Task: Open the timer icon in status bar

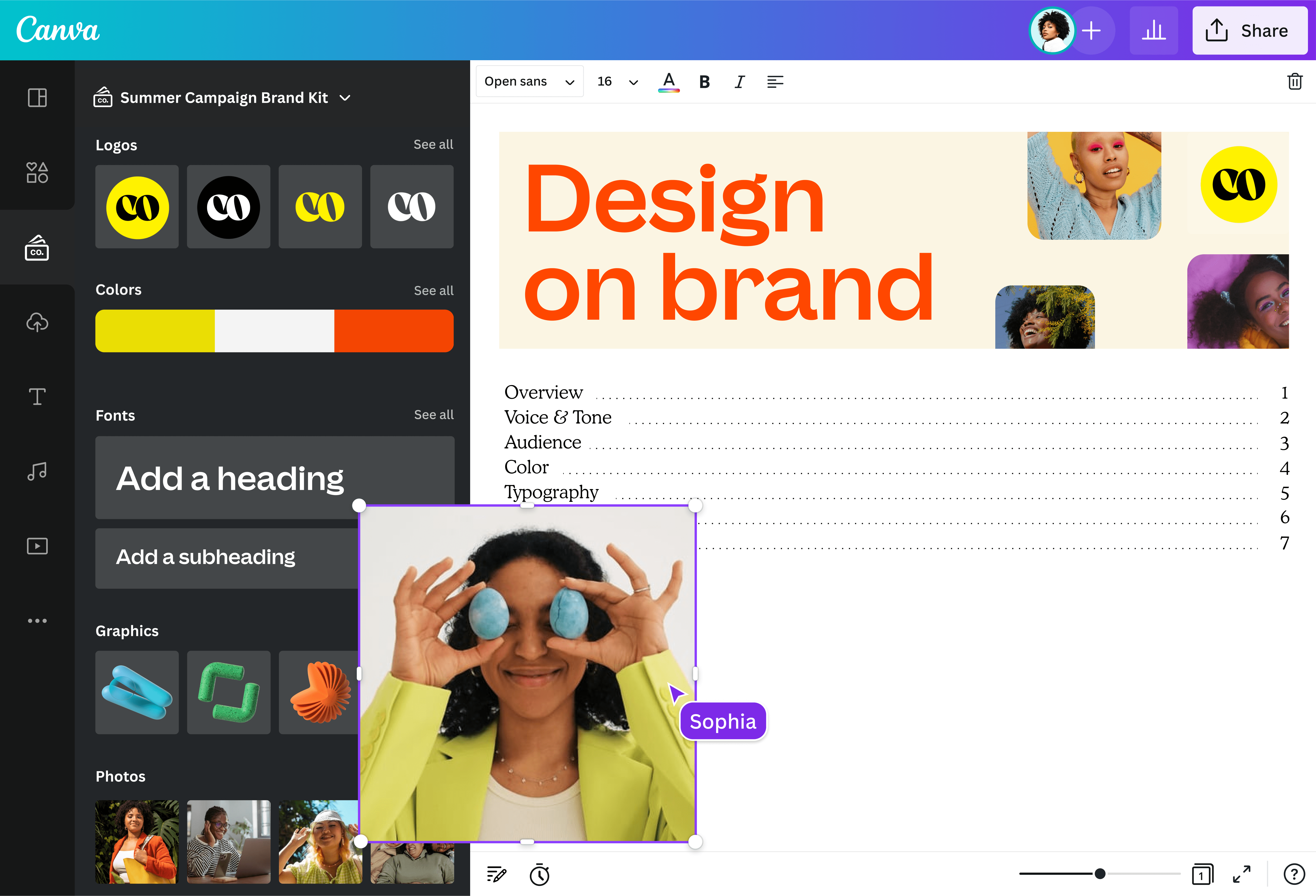Action: (x=539, y=874)
